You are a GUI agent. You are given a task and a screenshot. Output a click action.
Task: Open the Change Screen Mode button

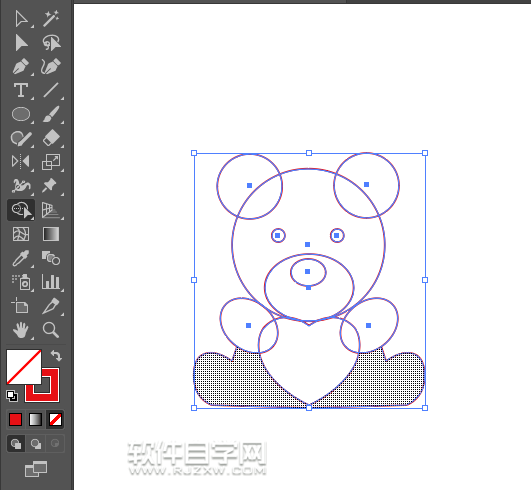click(36, 469)
